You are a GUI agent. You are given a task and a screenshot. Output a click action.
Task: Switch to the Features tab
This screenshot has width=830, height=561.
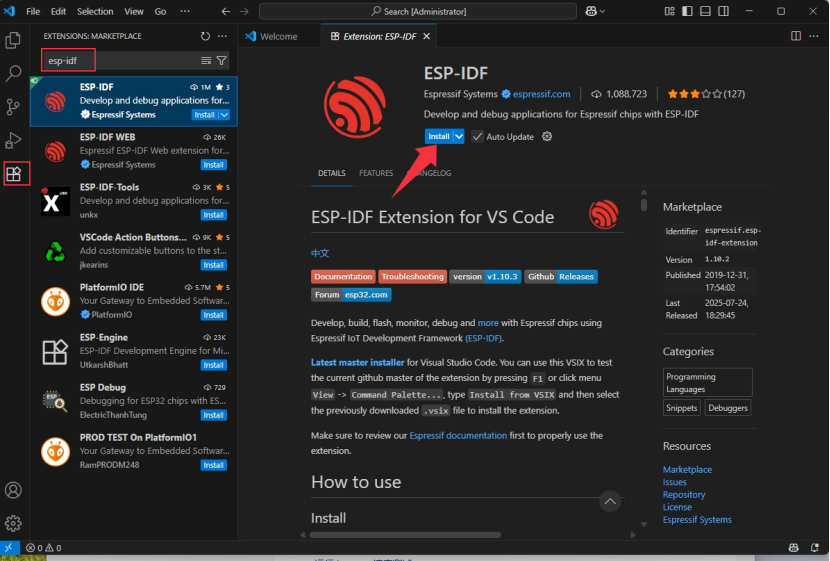376,173
